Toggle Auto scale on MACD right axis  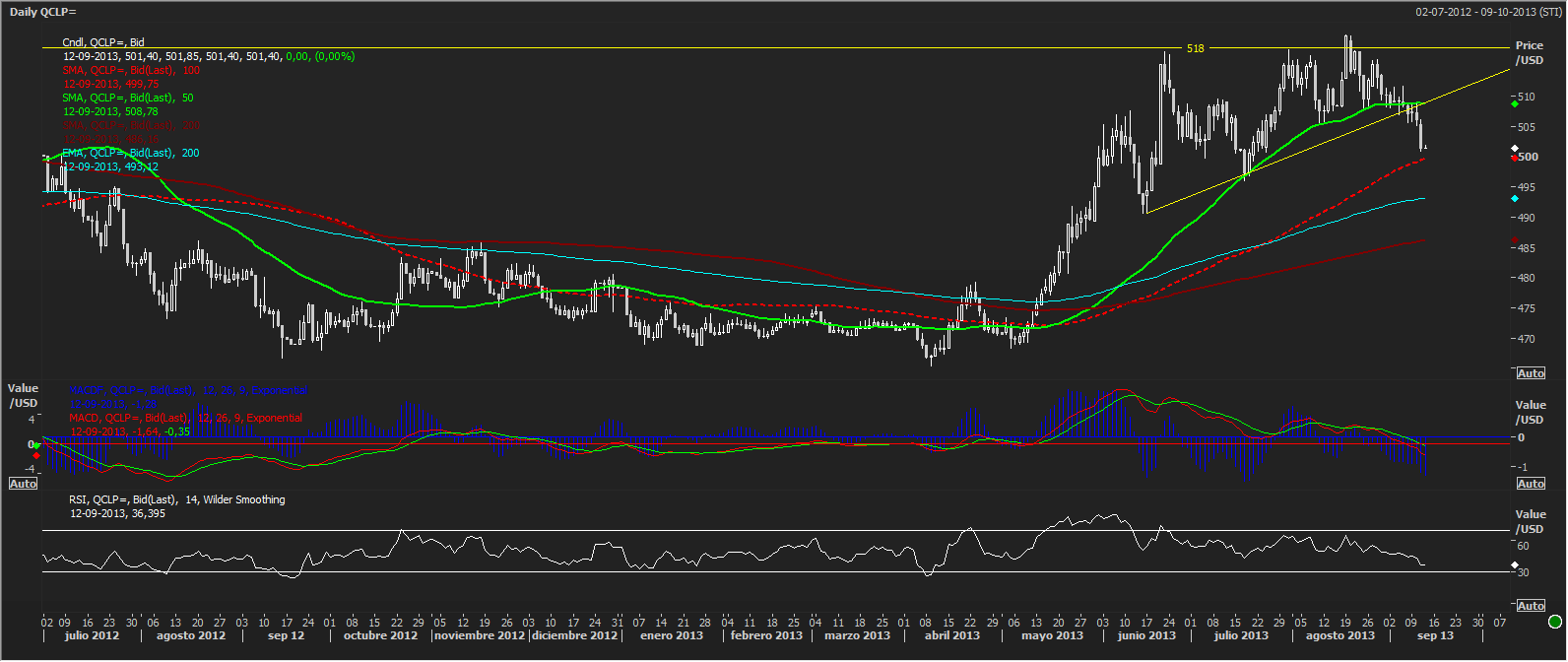click(1531, 484)
